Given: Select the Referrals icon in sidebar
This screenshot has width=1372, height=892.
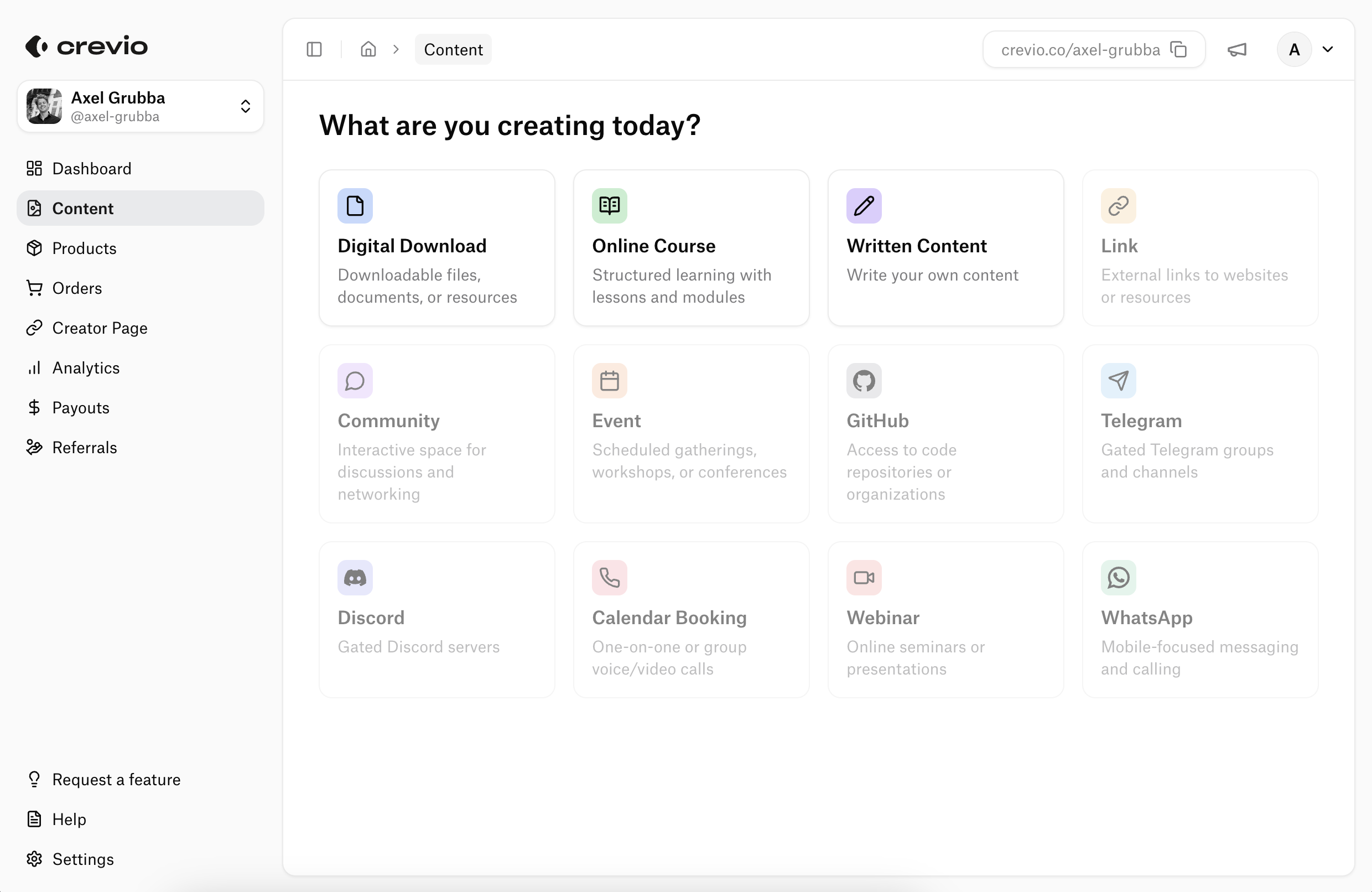Looking at the screenshot, I should tap(34, 447).
